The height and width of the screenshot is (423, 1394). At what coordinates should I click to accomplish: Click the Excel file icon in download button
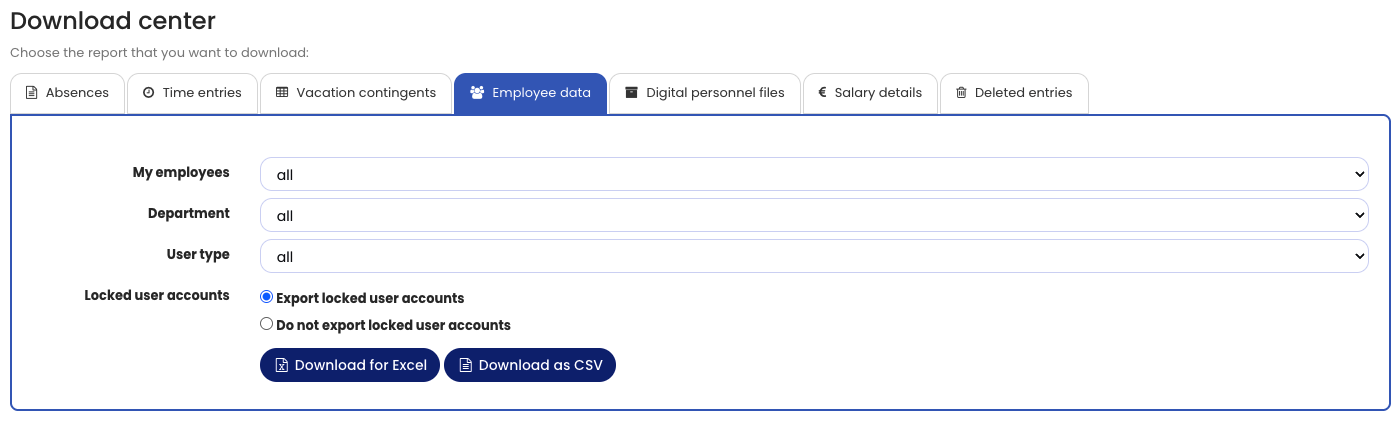[282, 365]
